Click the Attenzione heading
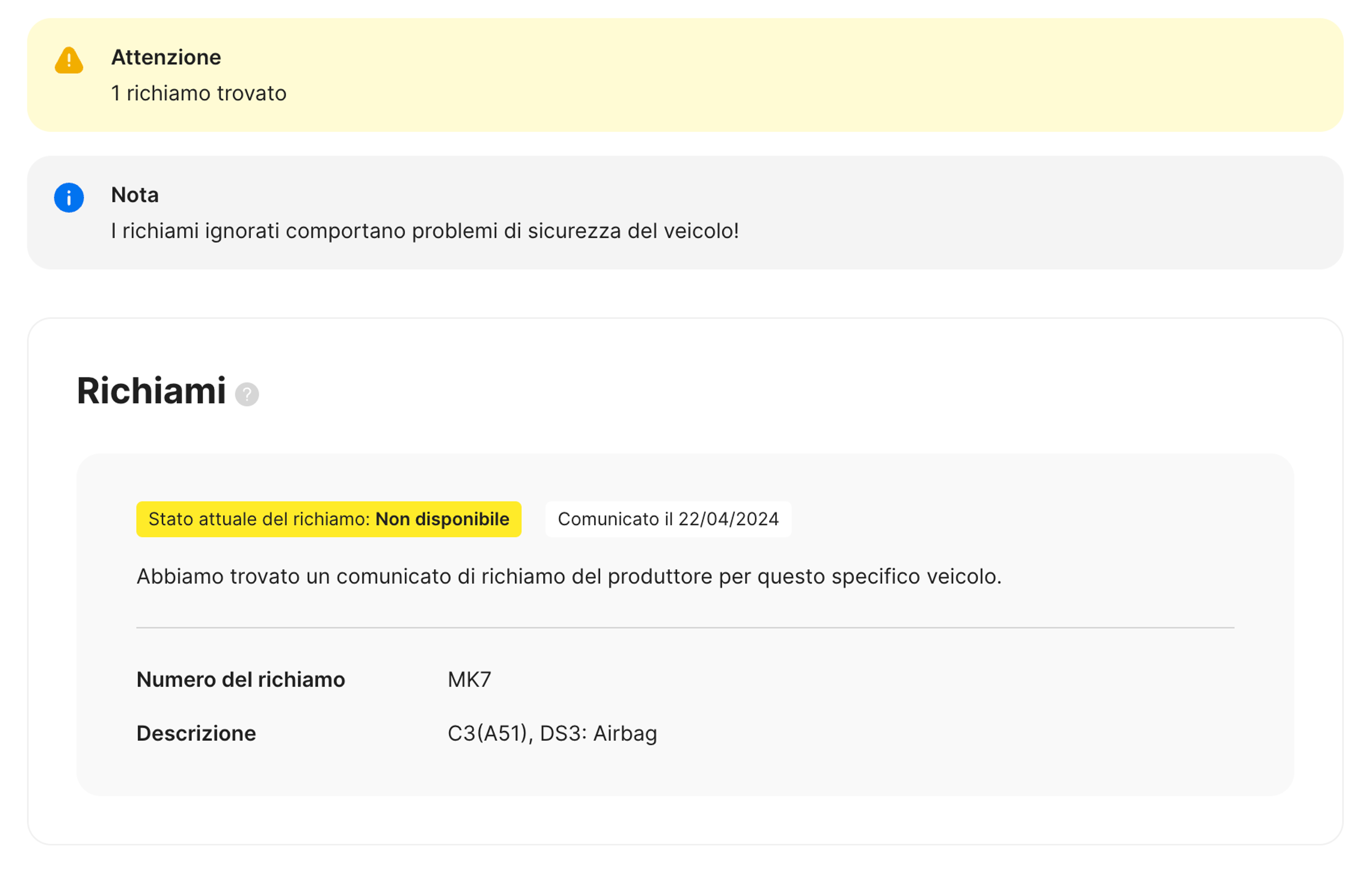1372x872 pixels. [x=166, y=58]
